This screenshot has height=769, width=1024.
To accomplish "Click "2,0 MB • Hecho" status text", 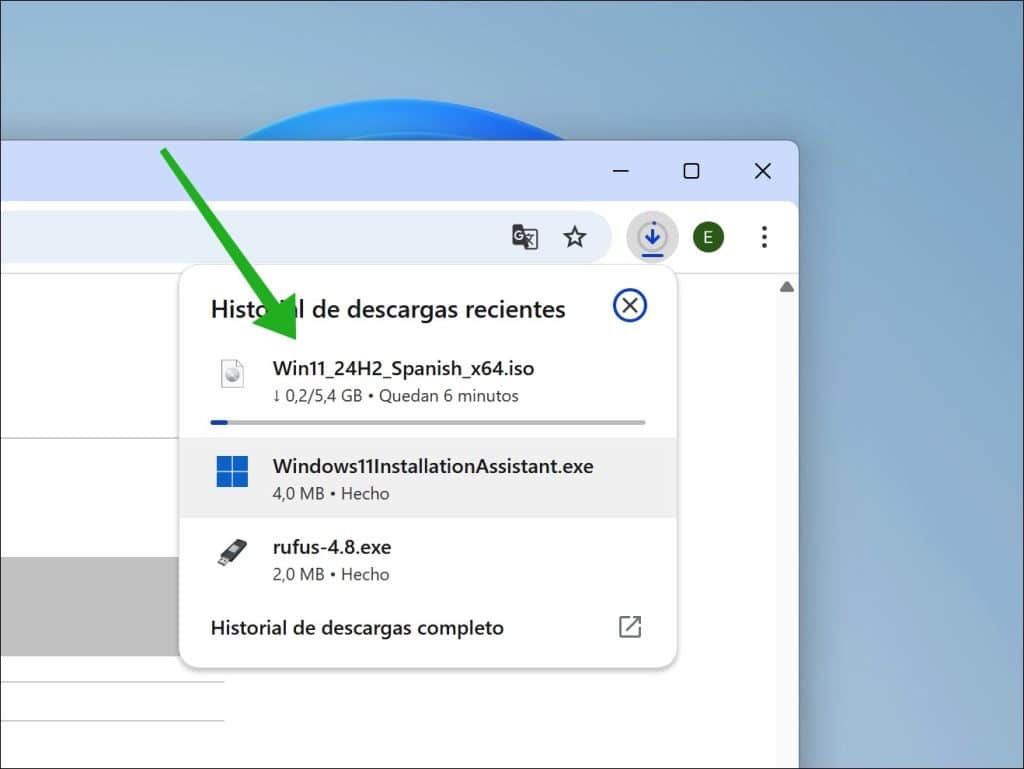I will 330,574.
